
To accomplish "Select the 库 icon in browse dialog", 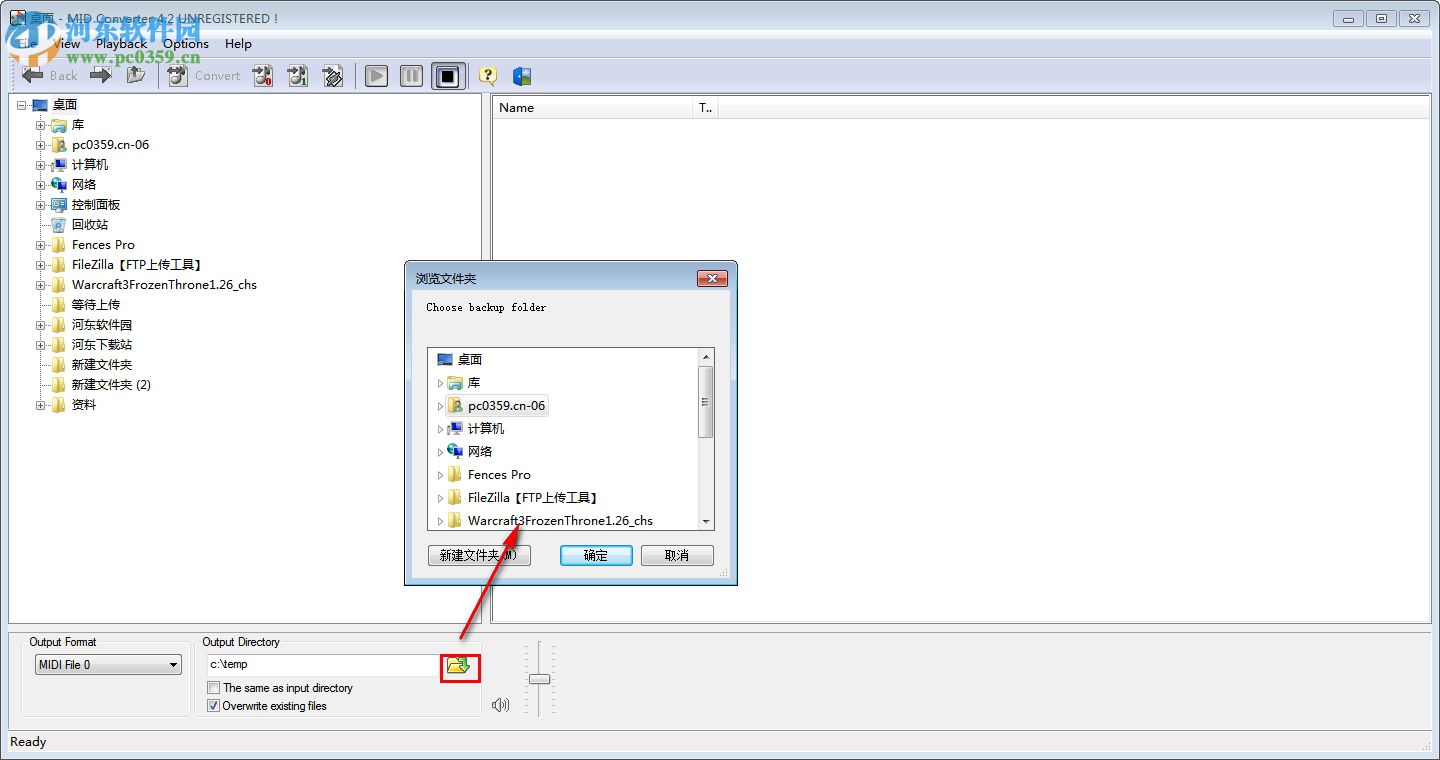I will 455,383.
